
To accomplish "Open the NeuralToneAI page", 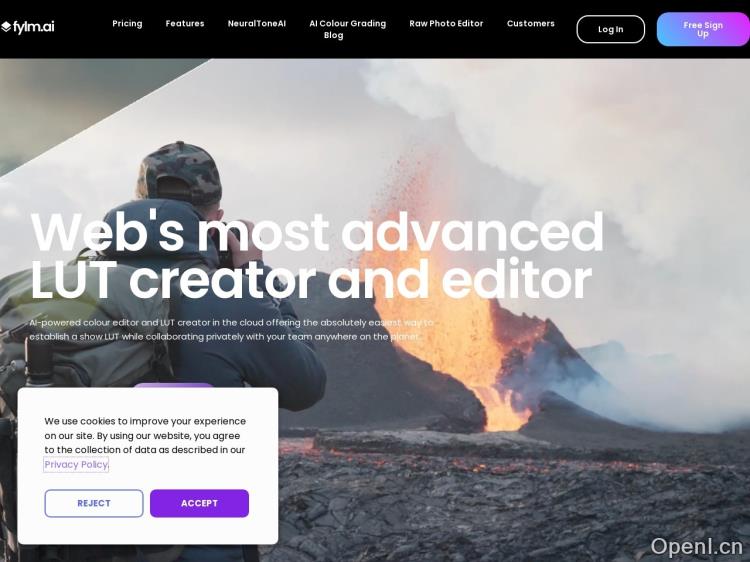I will click(256, 23).
